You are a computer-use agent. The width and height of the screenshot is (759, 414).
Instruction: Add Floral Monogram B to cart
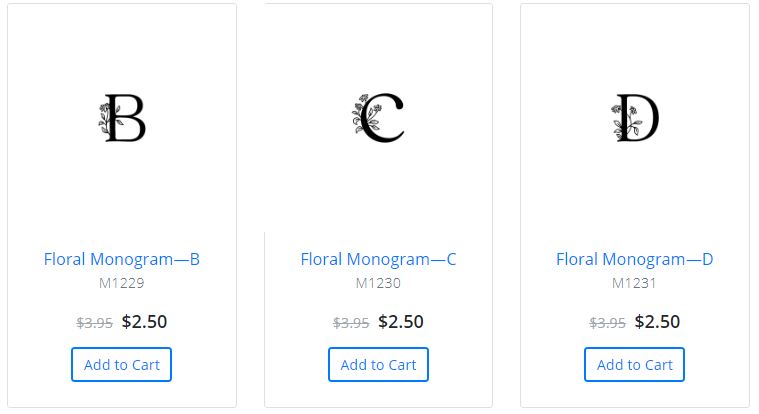tap(121, 364)
